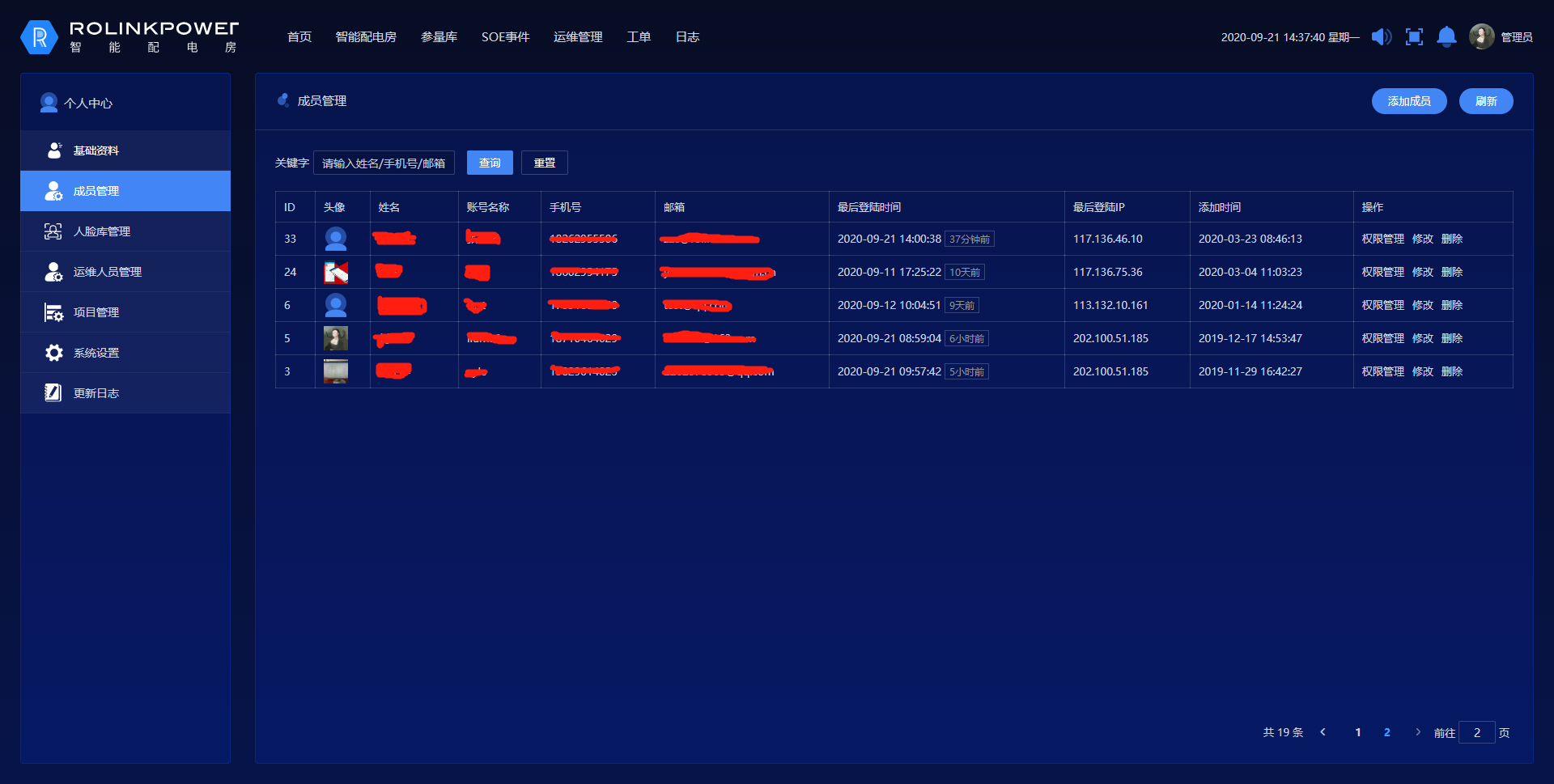This screenshot has width=1554, height=784.
Task: Toggle fullscreen mode icon
Action: coord(1414,37)
